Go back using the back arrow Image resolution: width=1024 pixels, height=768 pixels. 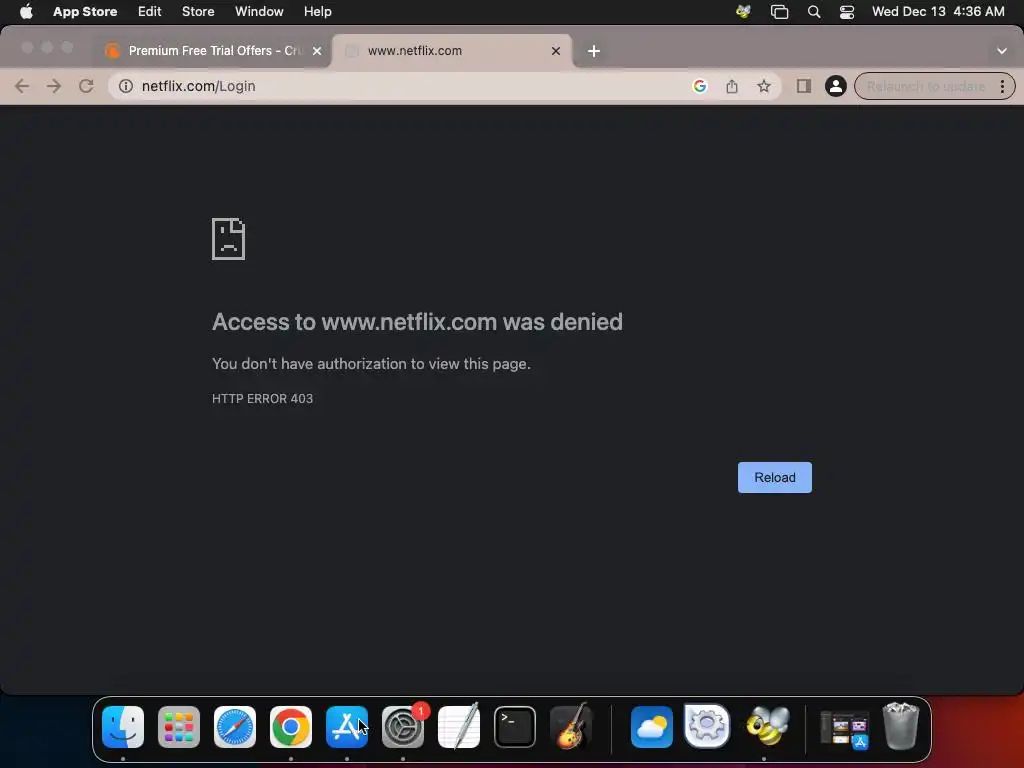tap(22, 86)
